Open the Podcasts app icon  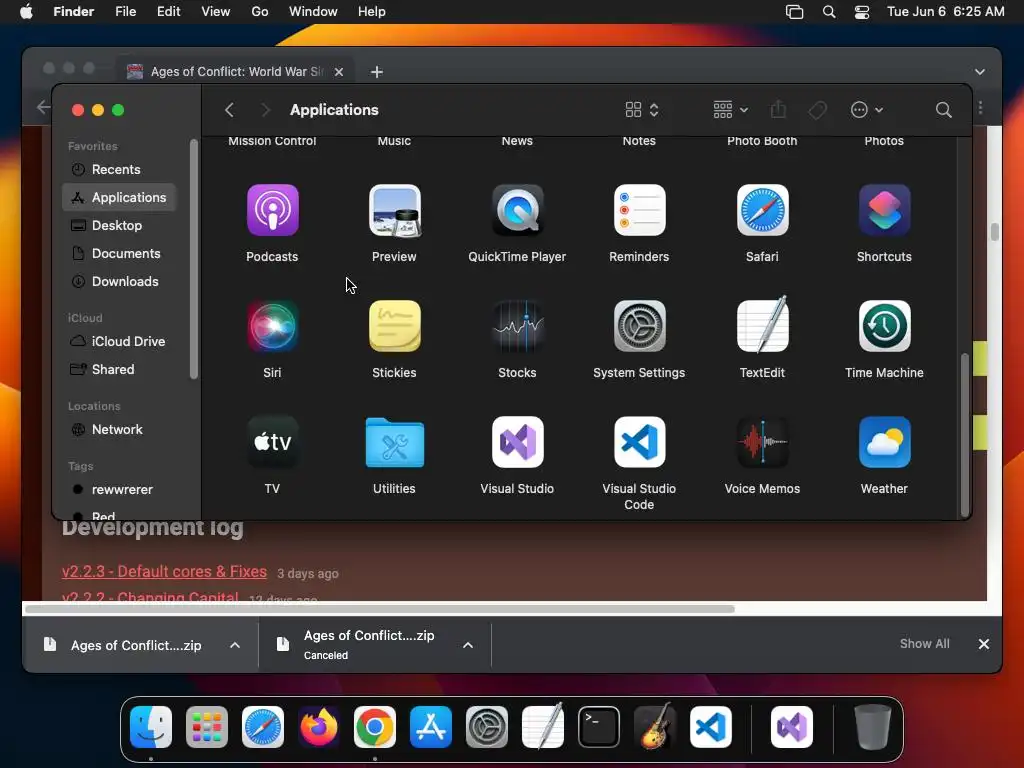272,210
